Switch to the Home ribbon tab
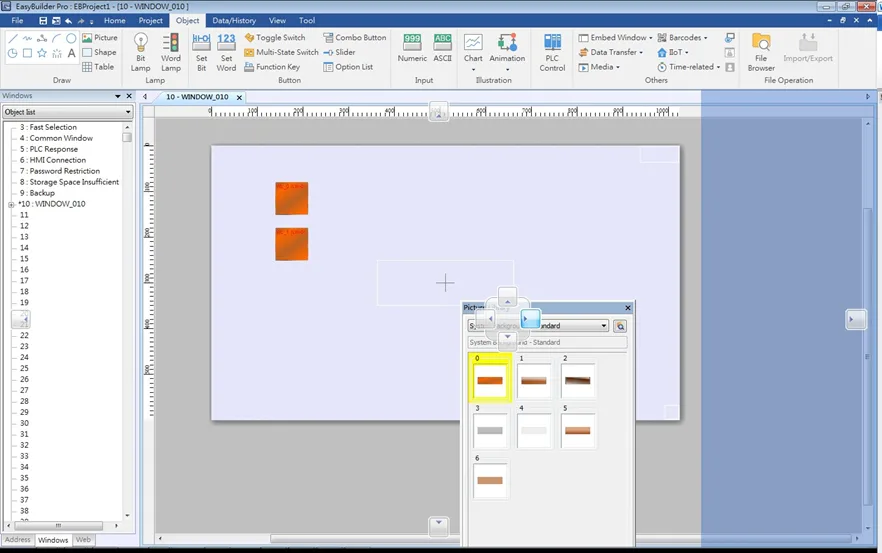The width and height of the screenshot is (882, 553). point(115,21)
